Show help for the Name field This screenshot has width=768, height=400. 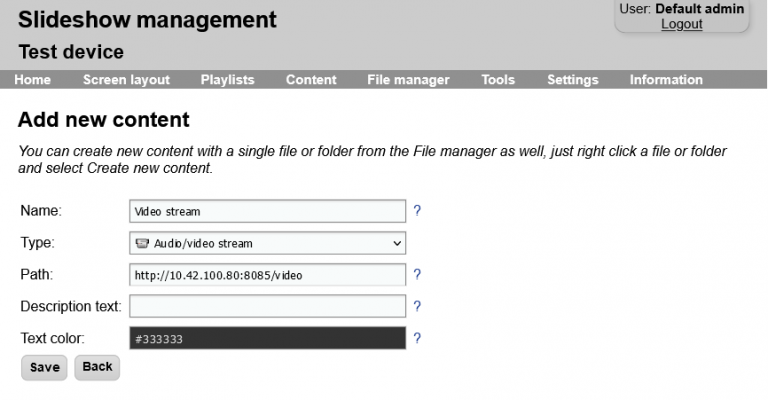coord(417,211)
